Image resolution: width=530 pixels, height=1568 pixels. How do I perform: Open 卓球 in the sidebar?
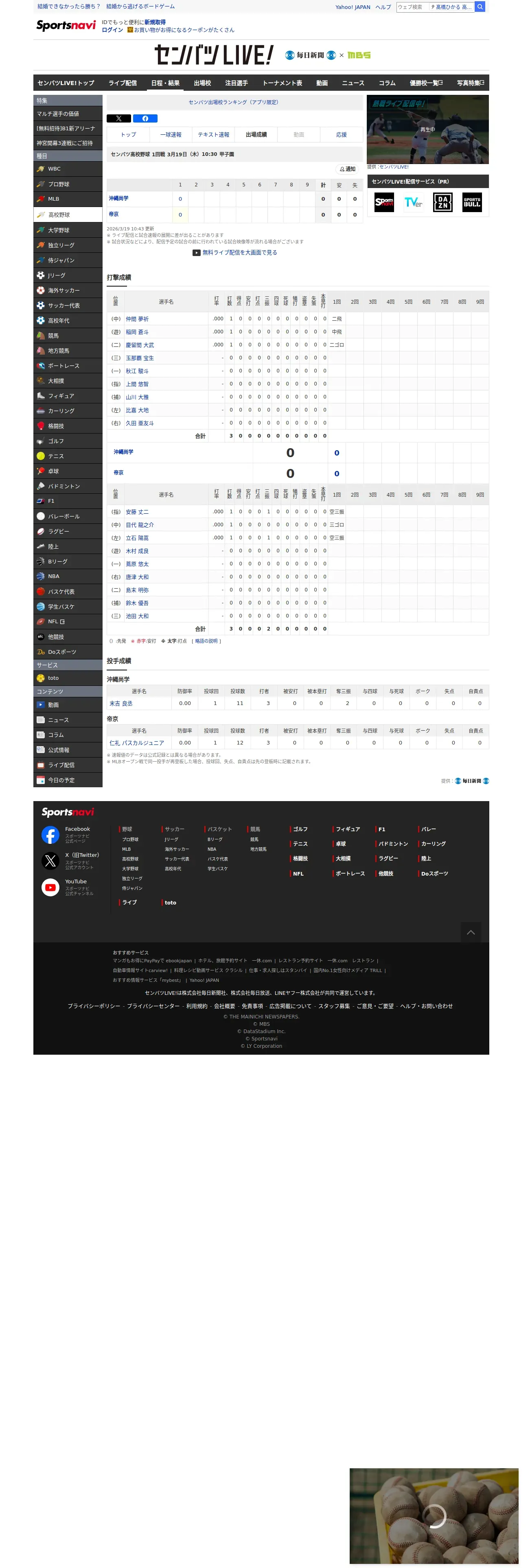tap(68, 471)
